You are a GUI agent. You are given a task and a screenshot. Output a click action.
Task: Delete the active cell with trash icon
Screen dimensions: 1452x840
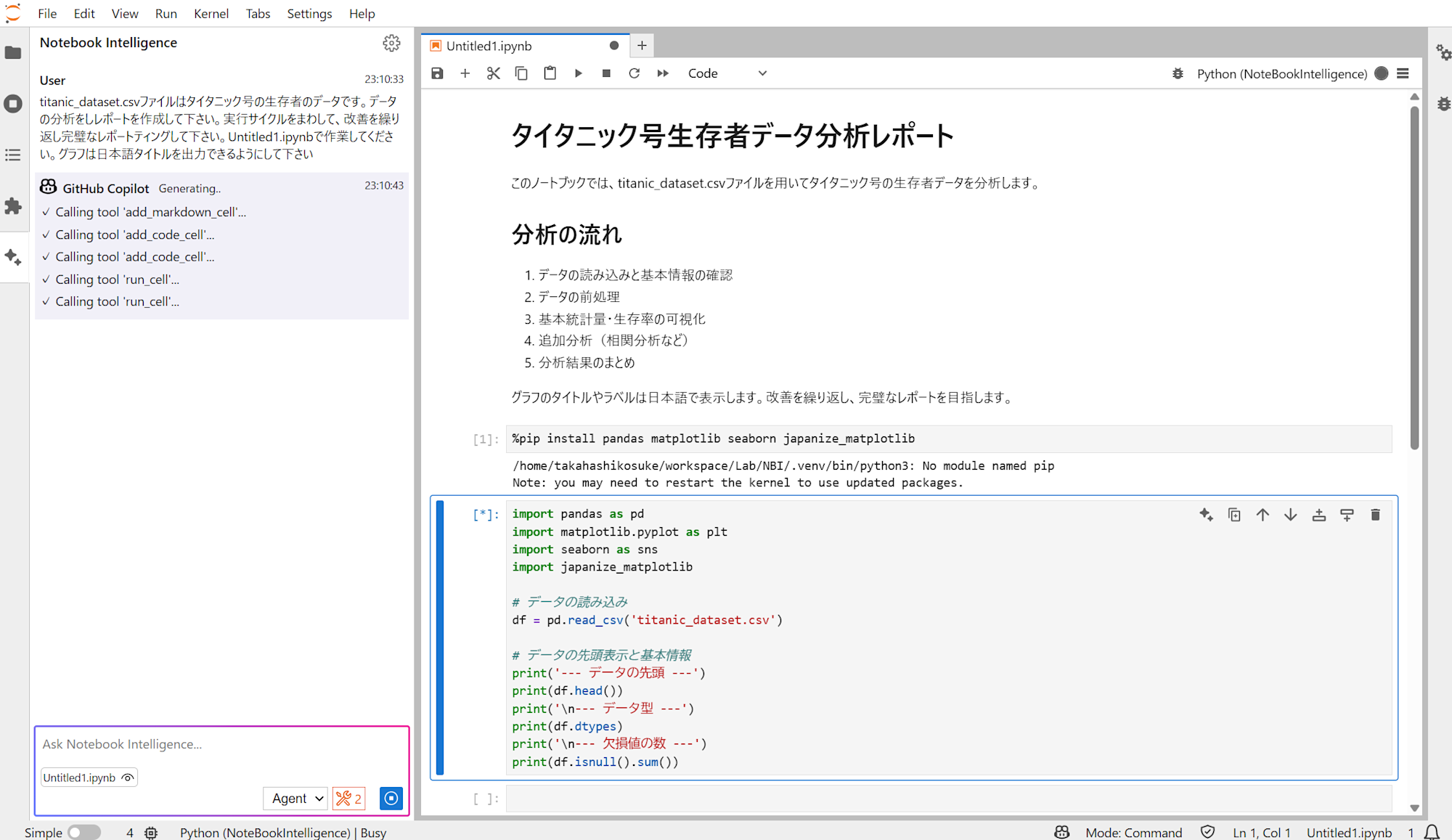1375,515
